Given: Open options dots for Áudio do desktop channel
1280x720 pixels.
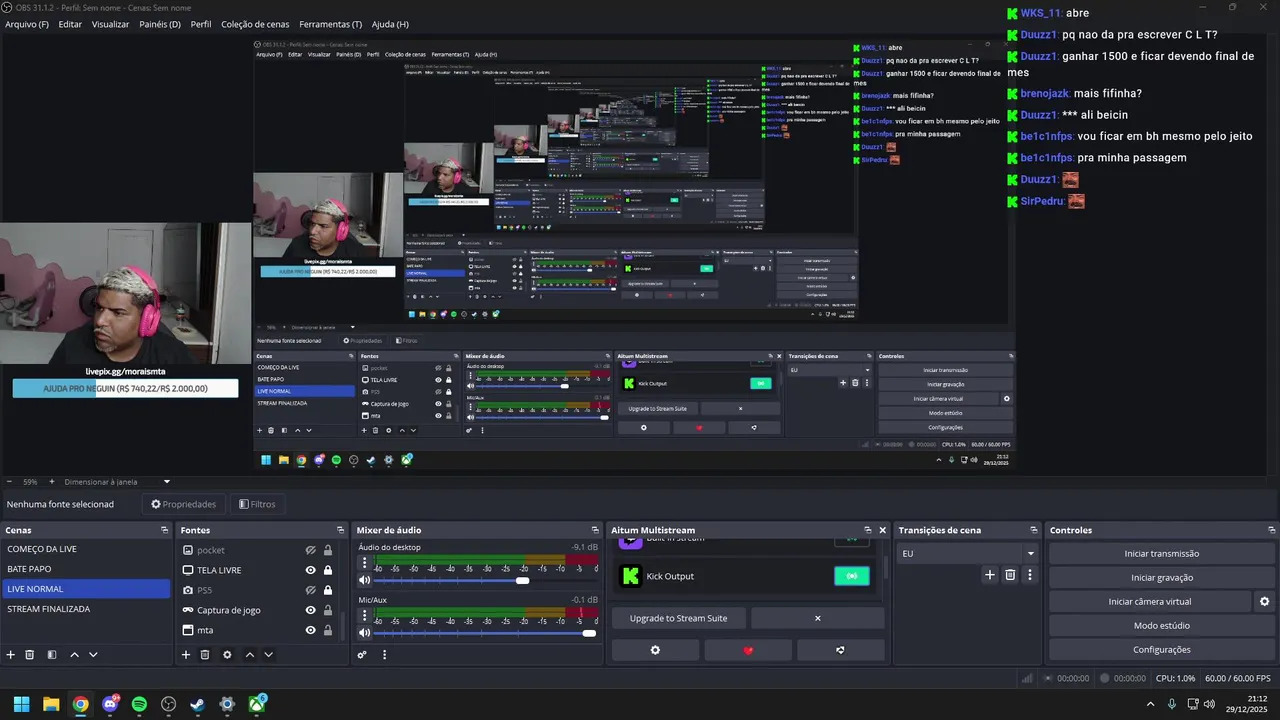Looking at the screenshot, I should 364,564.
